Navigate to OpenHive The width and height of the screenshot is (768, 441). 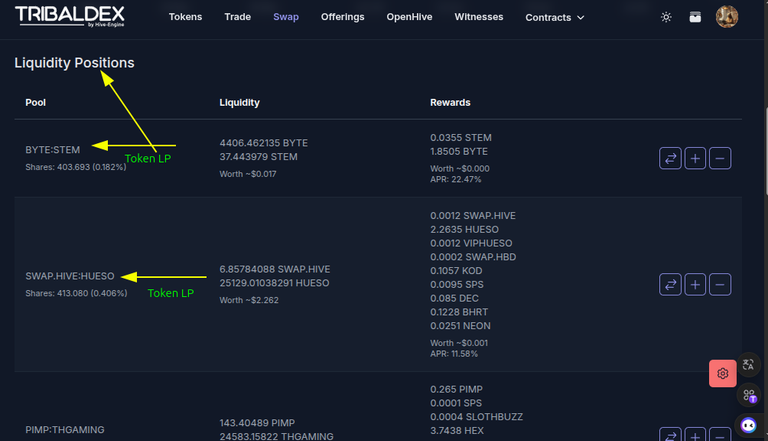coord(409,17)
